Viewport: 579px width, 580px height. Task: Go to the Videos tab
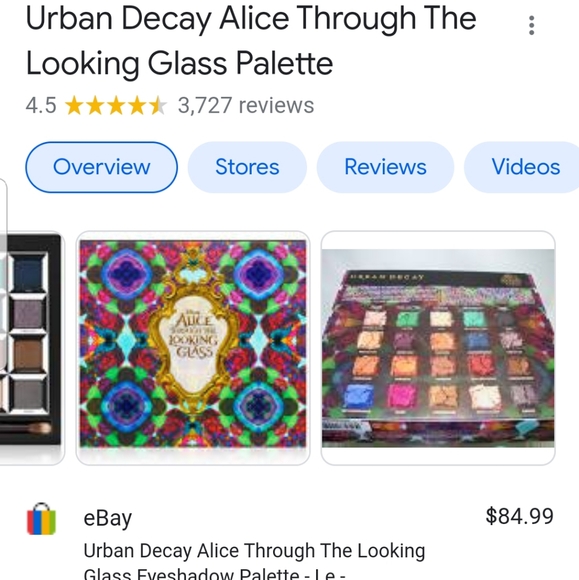tap(522, 167)
